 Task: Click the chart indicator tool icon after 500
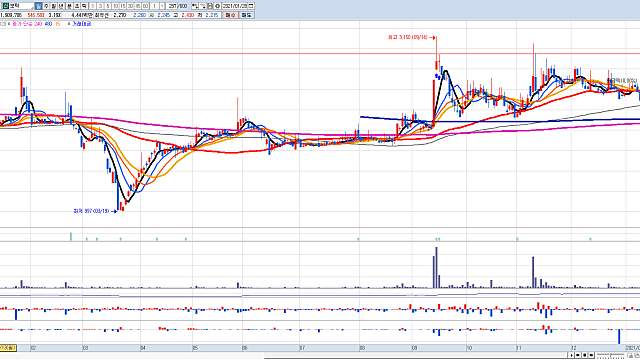[x=195, y=6]
